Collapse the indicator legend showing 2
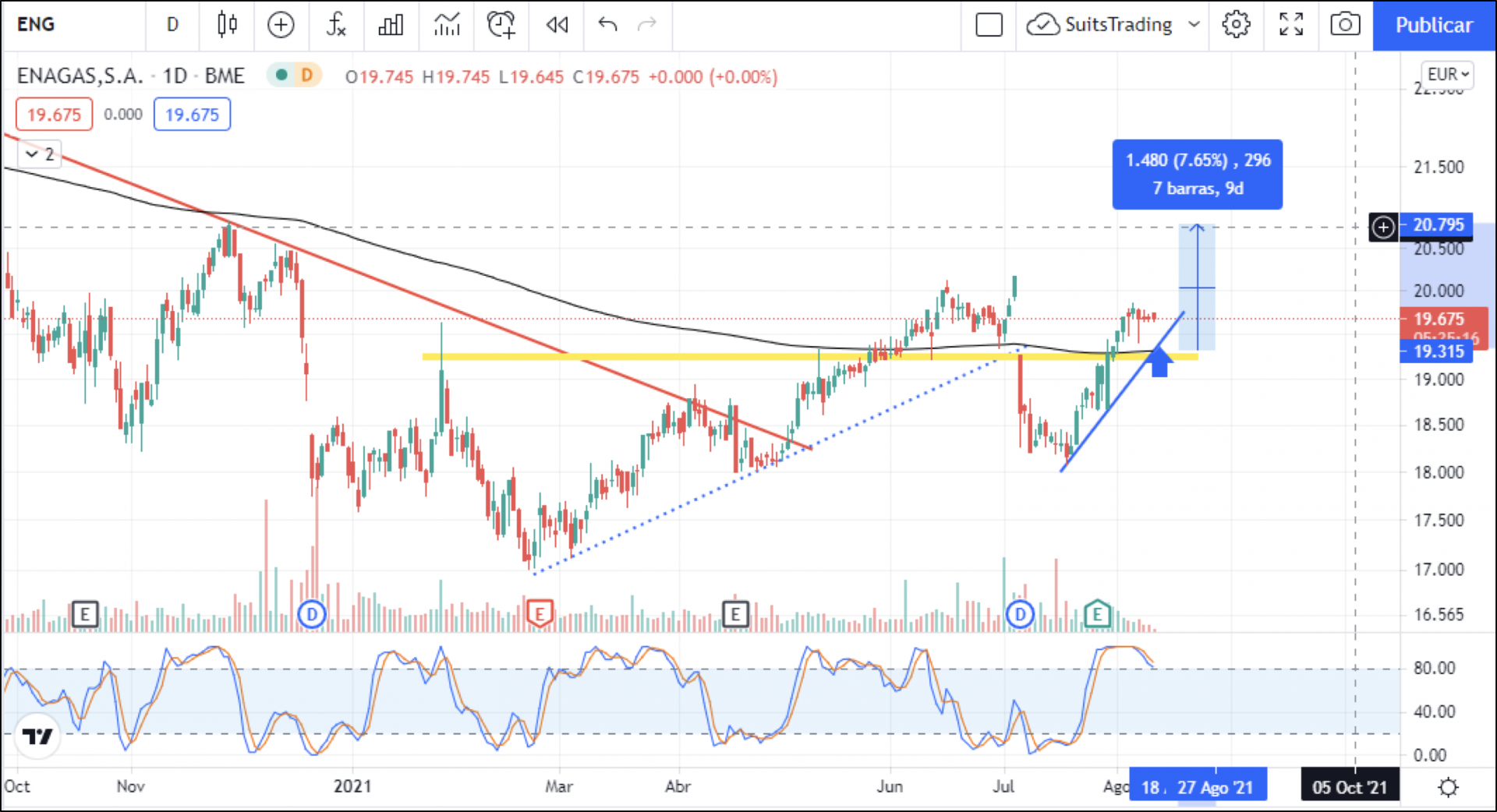 tap(32, 154)
